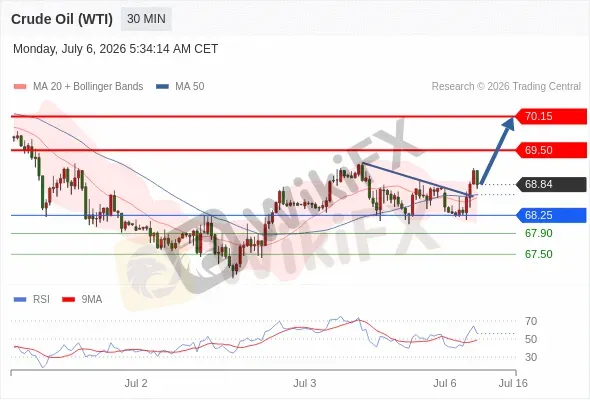The height and width of the screenshot is (400, 590).
Task: Click the MA 50 legend label
Action: (190, 87)
